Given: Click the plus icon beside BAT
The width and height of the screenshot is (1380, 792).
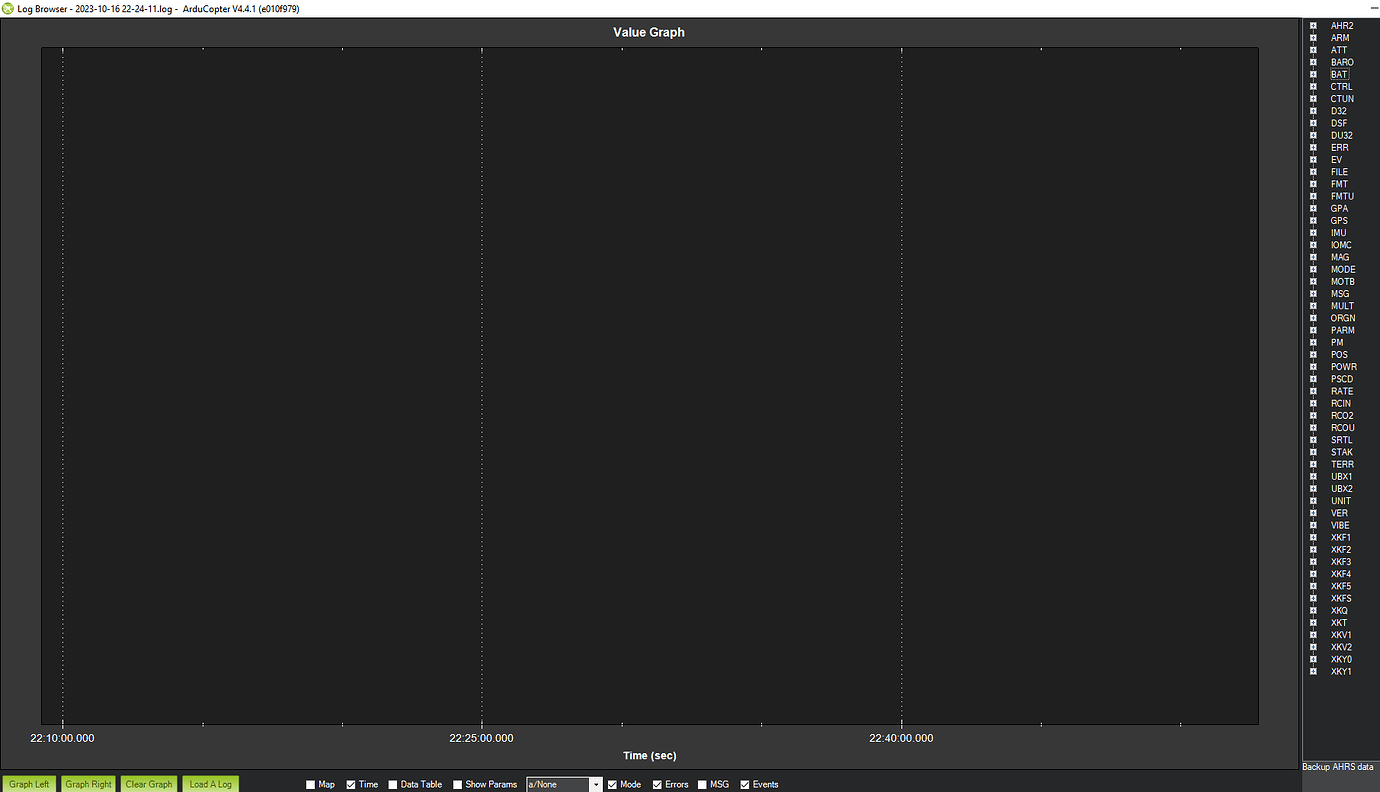Looking at the screenshot, I should coord(1313,75).
